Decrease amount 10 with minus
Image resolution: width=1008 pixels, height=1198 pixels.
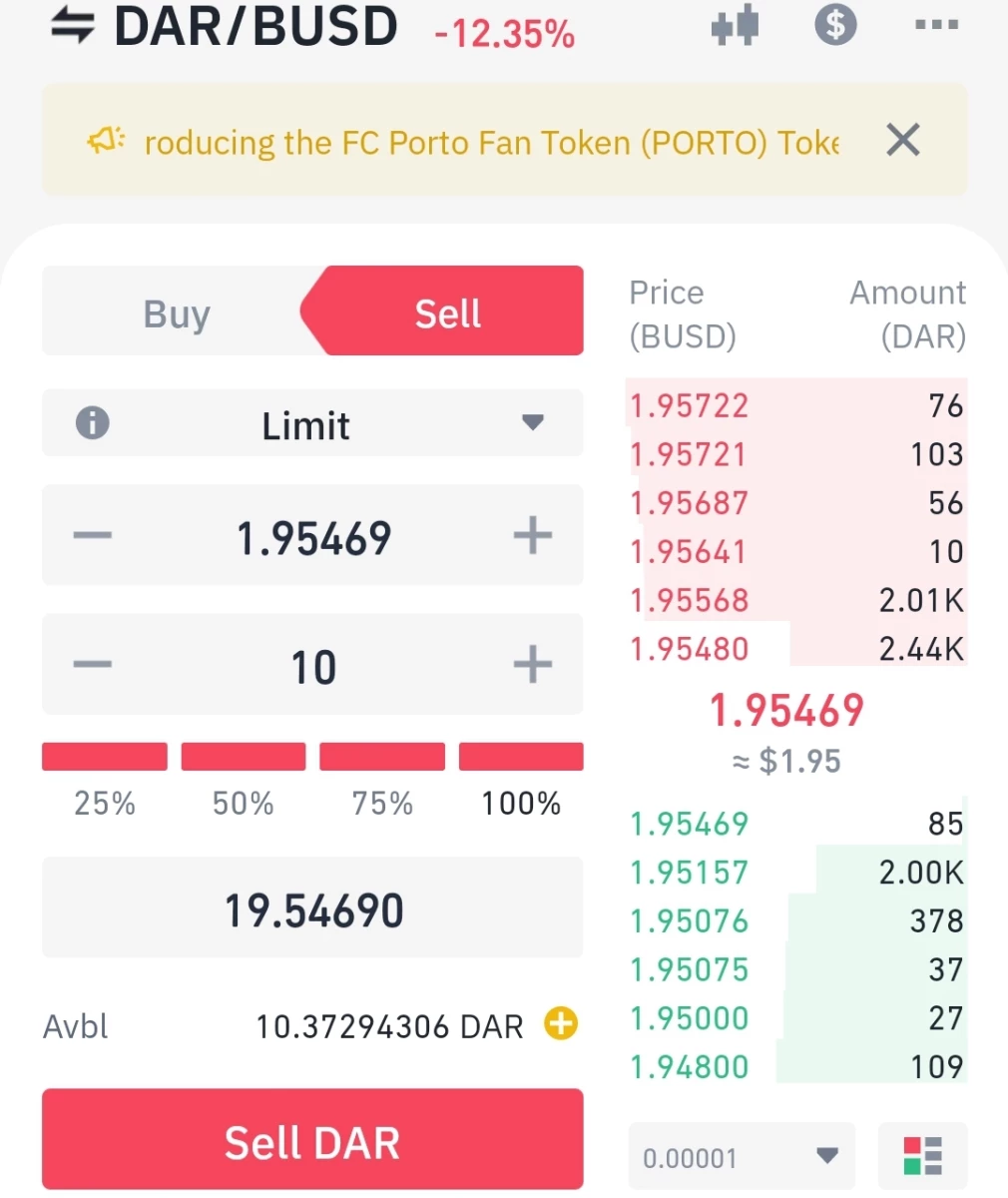[x=93, y=665]
